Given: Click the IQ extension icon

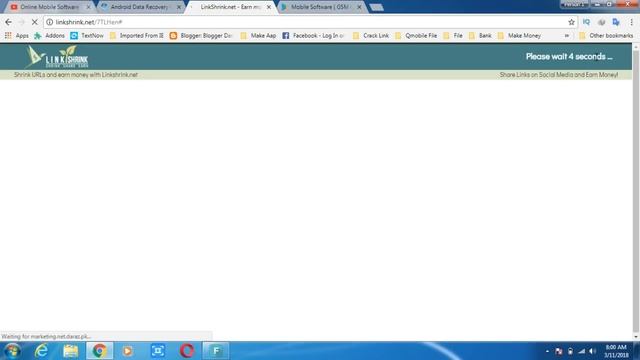Looking at the screenshot, I should [587, 22].
